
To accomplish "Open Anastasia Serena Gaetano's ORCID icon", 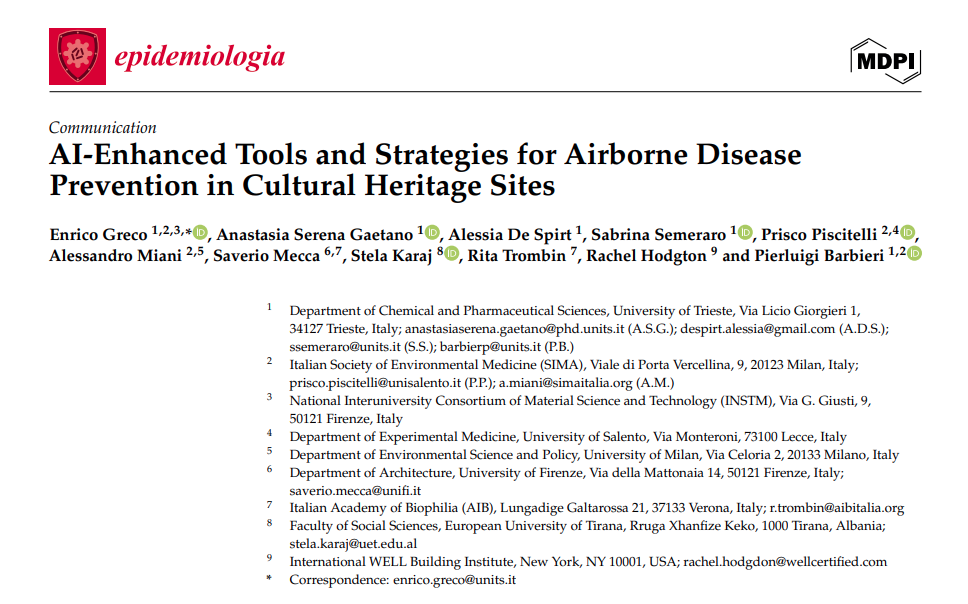I will click(x=432, y=233).
